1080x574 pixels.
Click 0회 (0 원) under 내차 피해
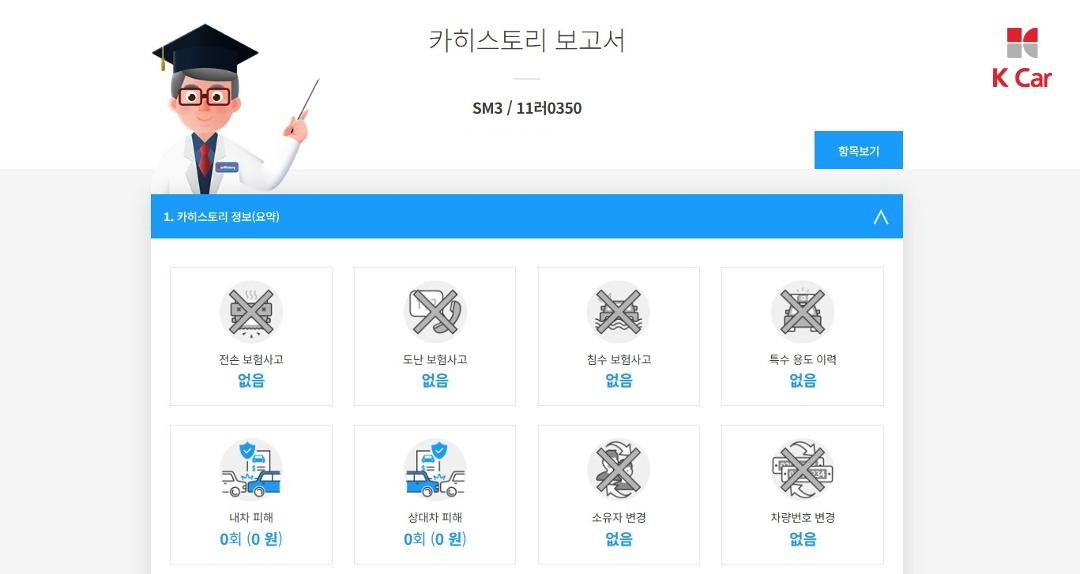point(251,539)
